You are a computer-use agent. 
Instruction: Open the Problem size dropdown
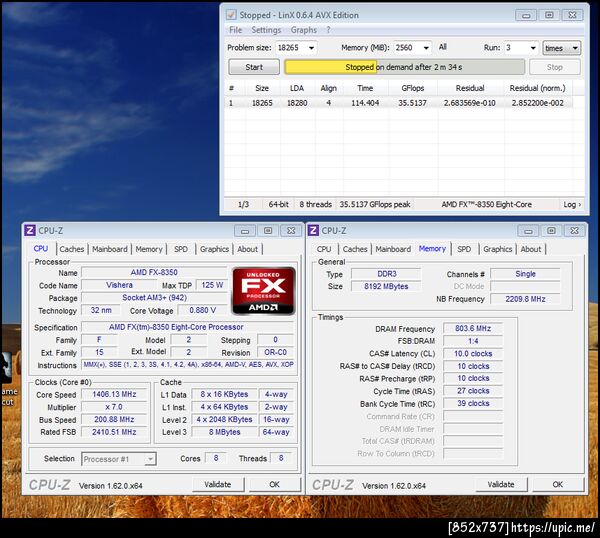point(310,48)
